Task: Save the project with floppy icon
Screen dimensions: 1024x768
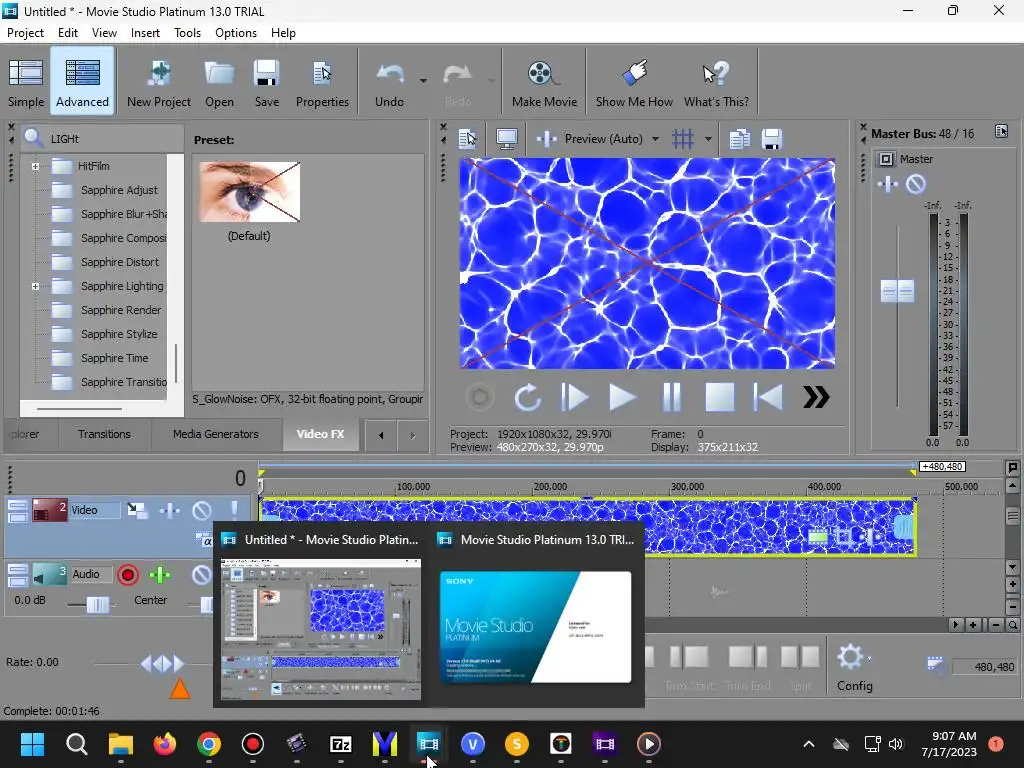Action: coord(266,82)
